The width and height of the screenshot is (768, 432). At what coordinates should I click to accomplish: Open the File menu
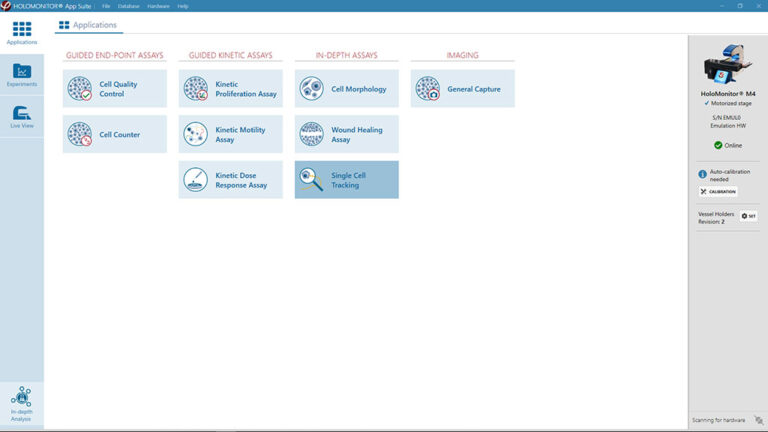tap(106, 6)
